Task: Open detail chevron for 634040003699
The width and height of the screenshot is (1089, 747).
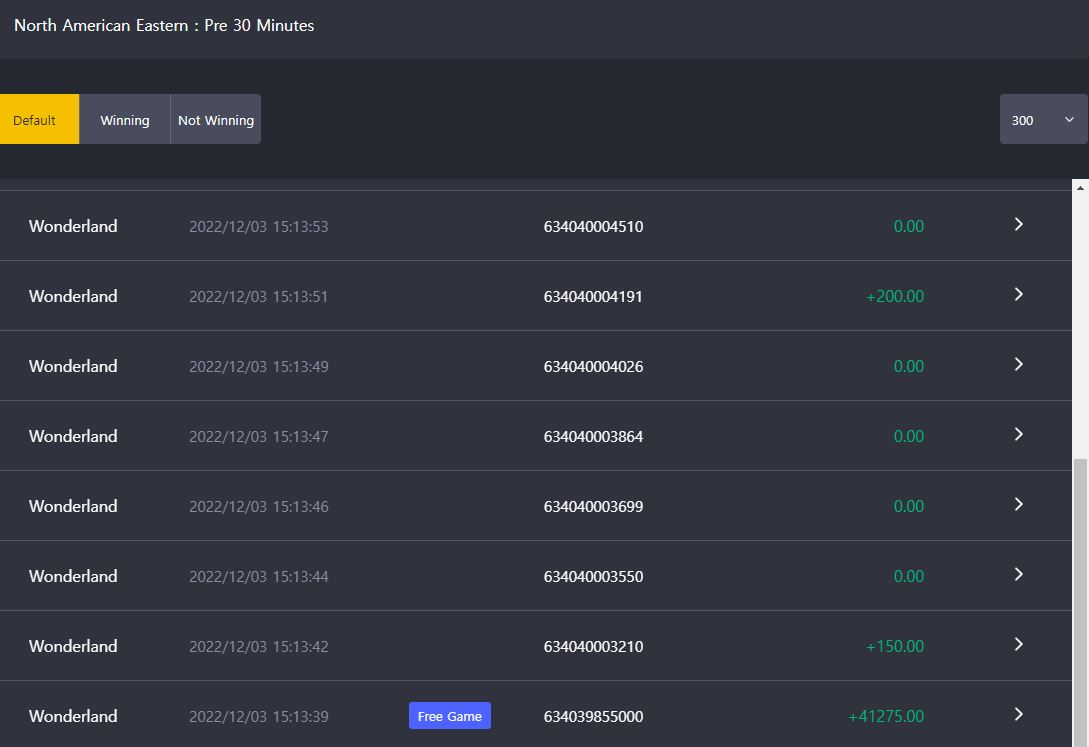Action: pyautogui.click(x=1018, y=505)
